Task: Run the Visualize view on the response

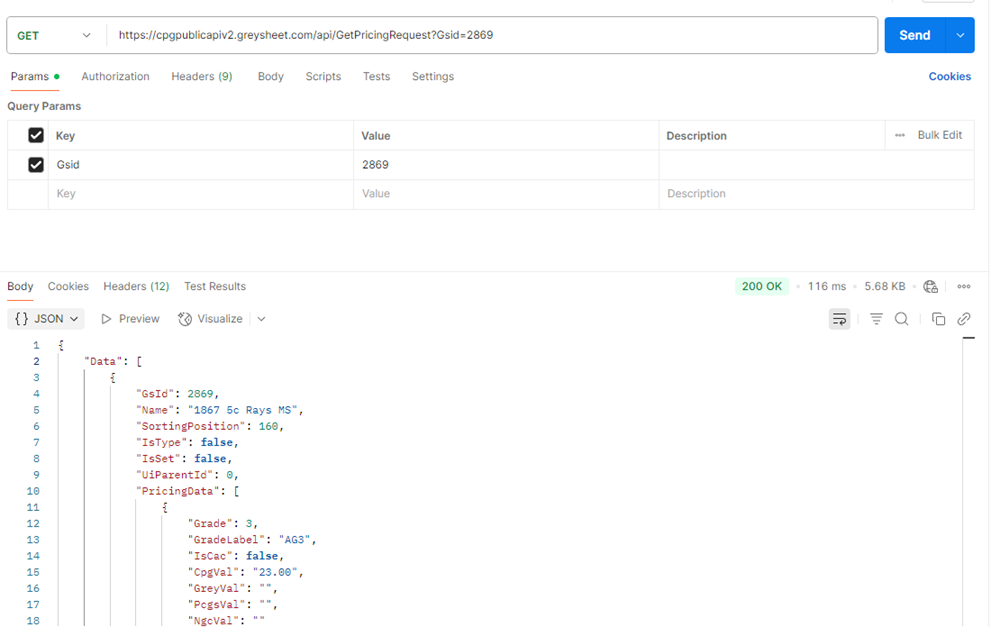Action: pyautogui.click(x=211, y=318)
